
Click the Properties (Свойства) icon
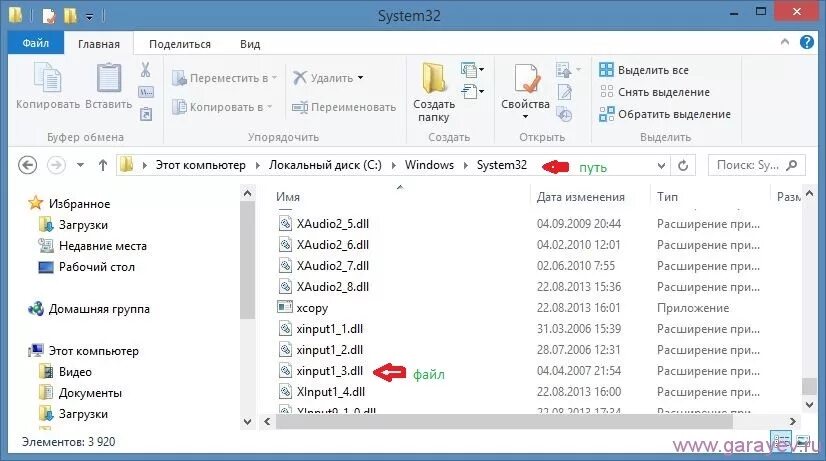(x=526, y=79)
